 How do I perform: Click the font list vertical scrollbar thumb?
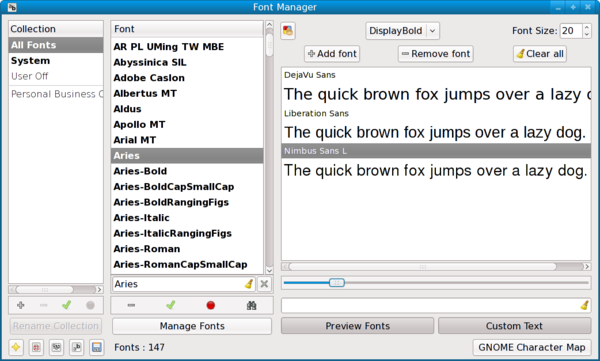tap(269, 45)
